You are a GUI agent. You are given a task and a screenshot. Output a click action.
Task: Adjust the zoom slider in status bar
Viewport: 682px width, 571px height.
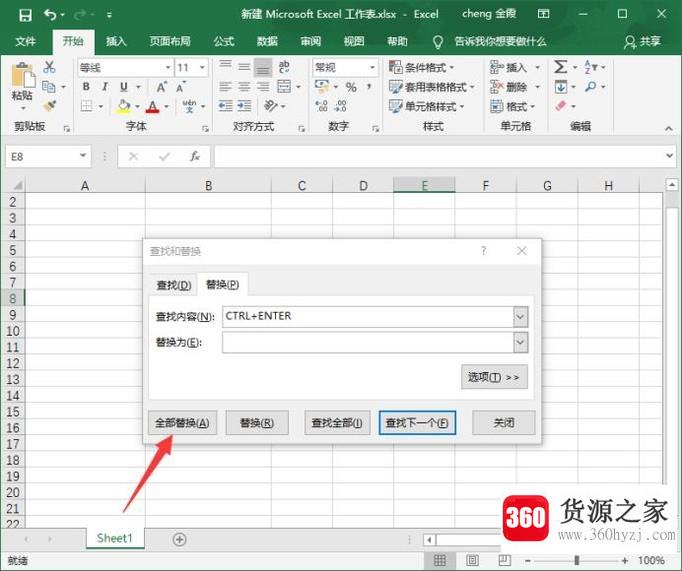pos(577,560)
